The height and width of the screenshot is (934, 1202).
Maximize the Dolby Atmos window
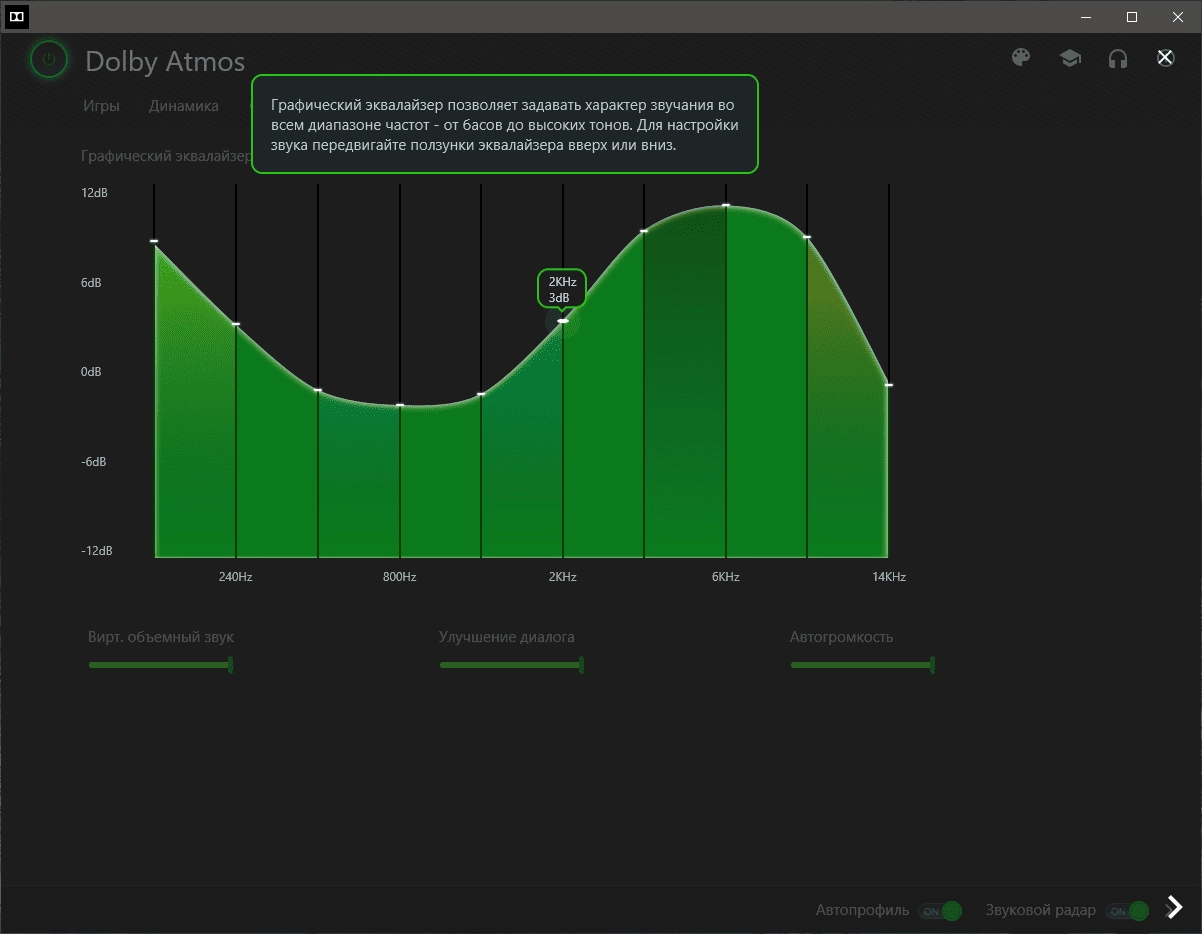pyautogui.click(x=1132, y=17)
